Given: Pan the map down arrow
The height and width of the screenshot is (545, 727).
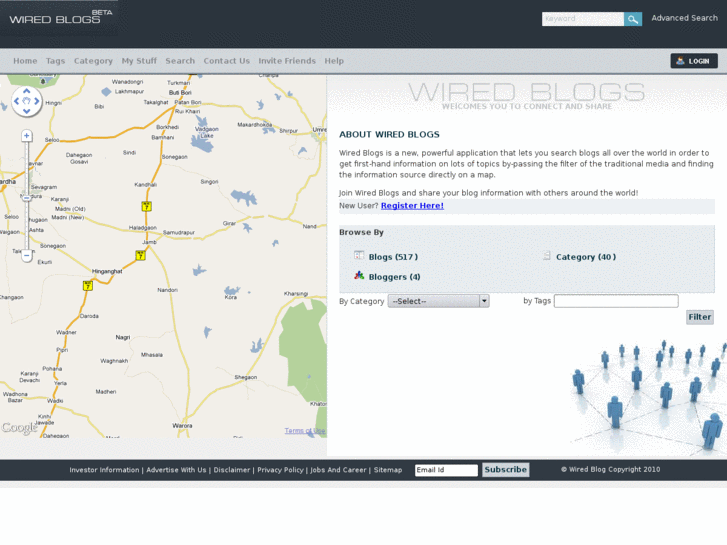Looking at the screenshot, I should pyautogui.click(x=26, y=111).
